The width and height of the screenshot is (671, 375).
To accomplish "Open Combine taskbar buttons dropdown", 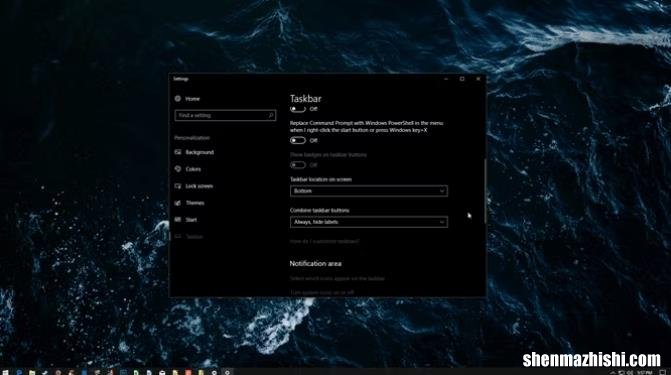I will (x=369, y=222).
